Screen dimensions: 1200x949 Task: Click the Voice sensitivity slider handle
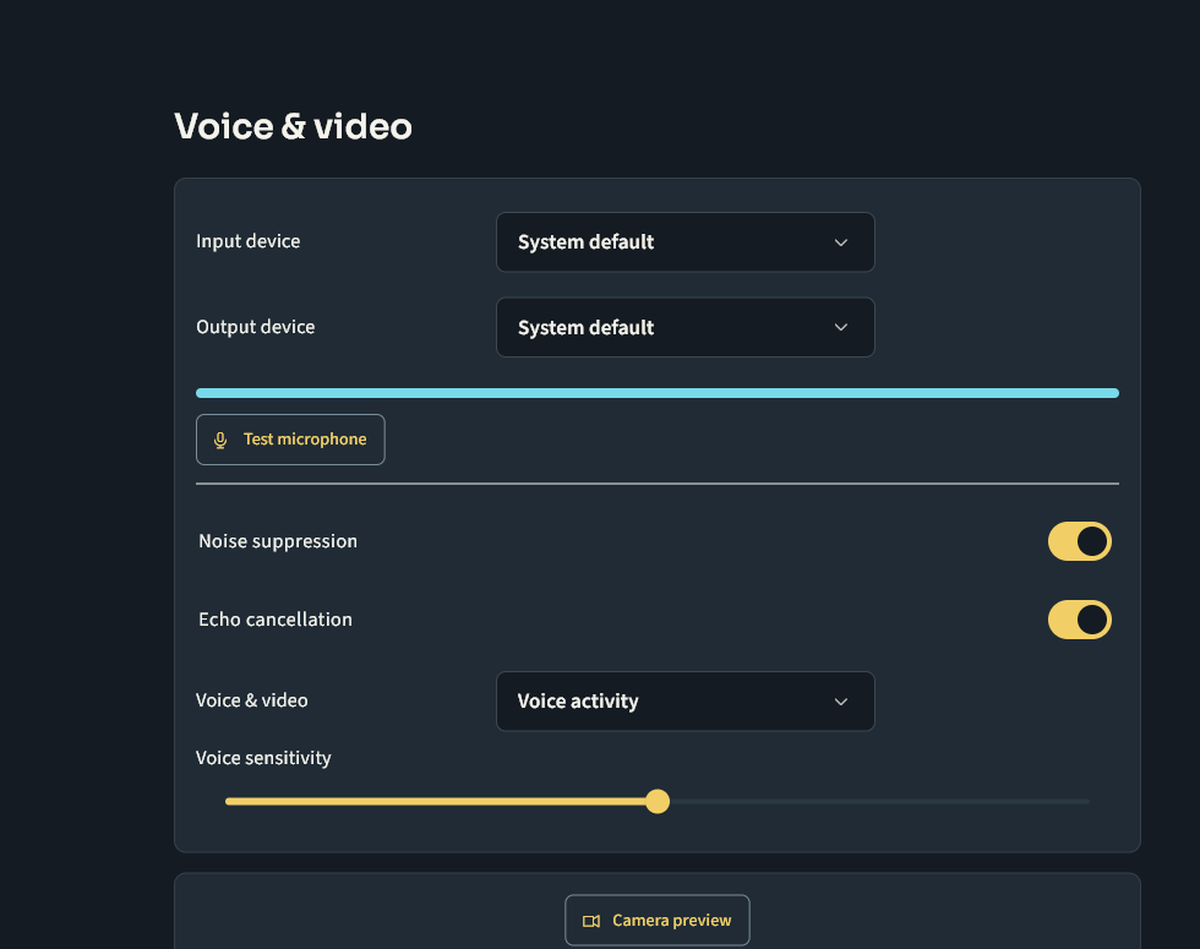click(x=657, y=801)
